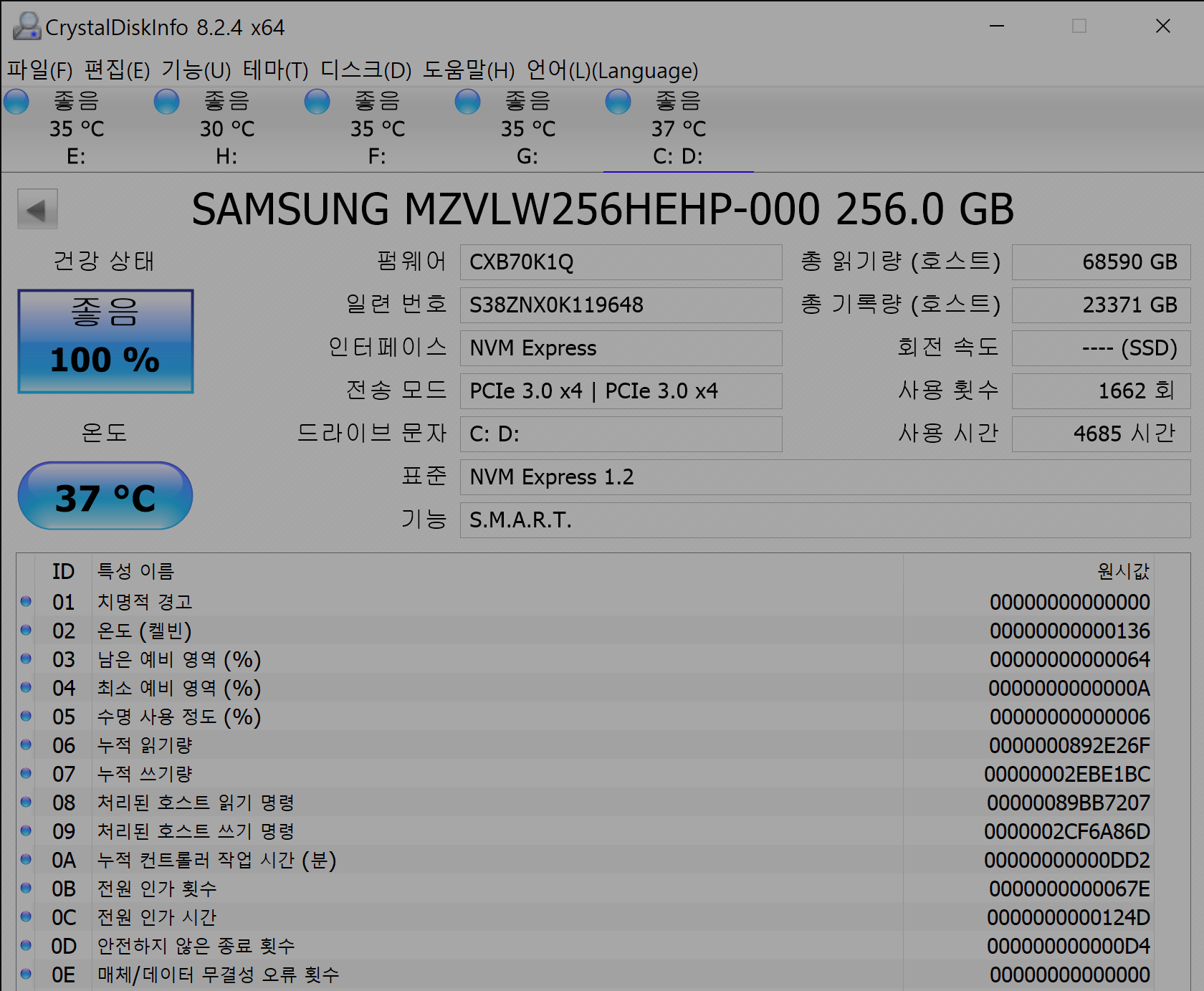1204x991 pixels.
Task: Click status dot for attribute 0C 전원 인가 시간
Action: [26, 916]
